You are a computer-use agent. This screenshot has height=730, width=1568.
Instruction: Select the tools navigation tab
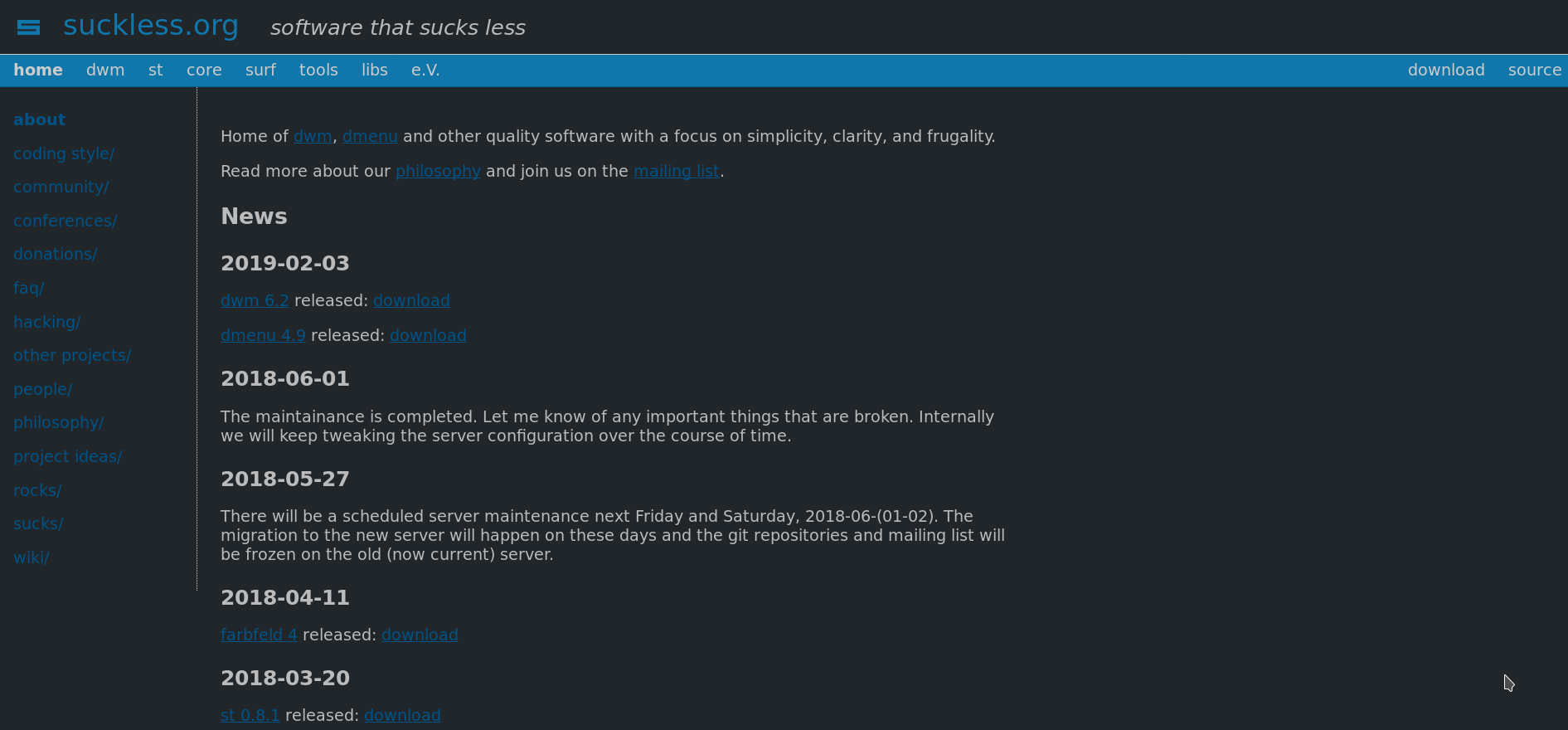point(318,71)
